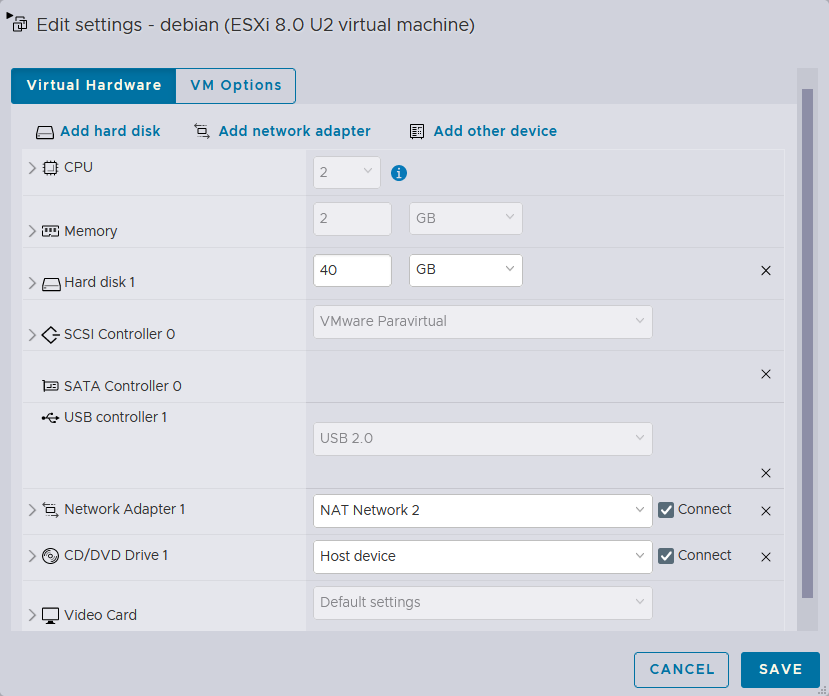Click the Add network adapter icon

201,131
